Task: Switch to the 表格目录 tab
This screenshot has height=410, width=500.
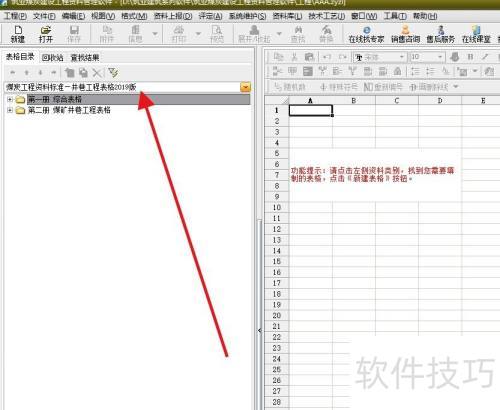Action: coord(20,57)
